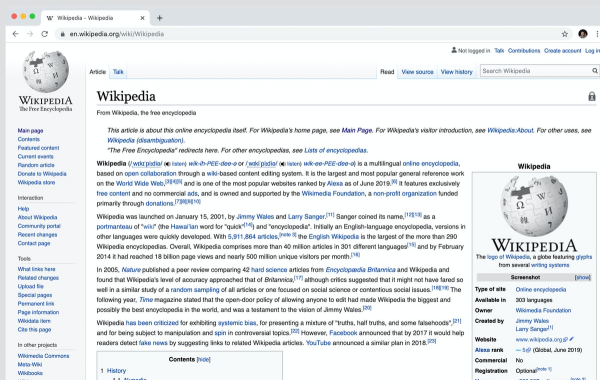This screenshot has width=600, height=380.
Task: Open the Wikimedia Foundation infobox link
Action: pyautogui.click(x=543, y=310)
